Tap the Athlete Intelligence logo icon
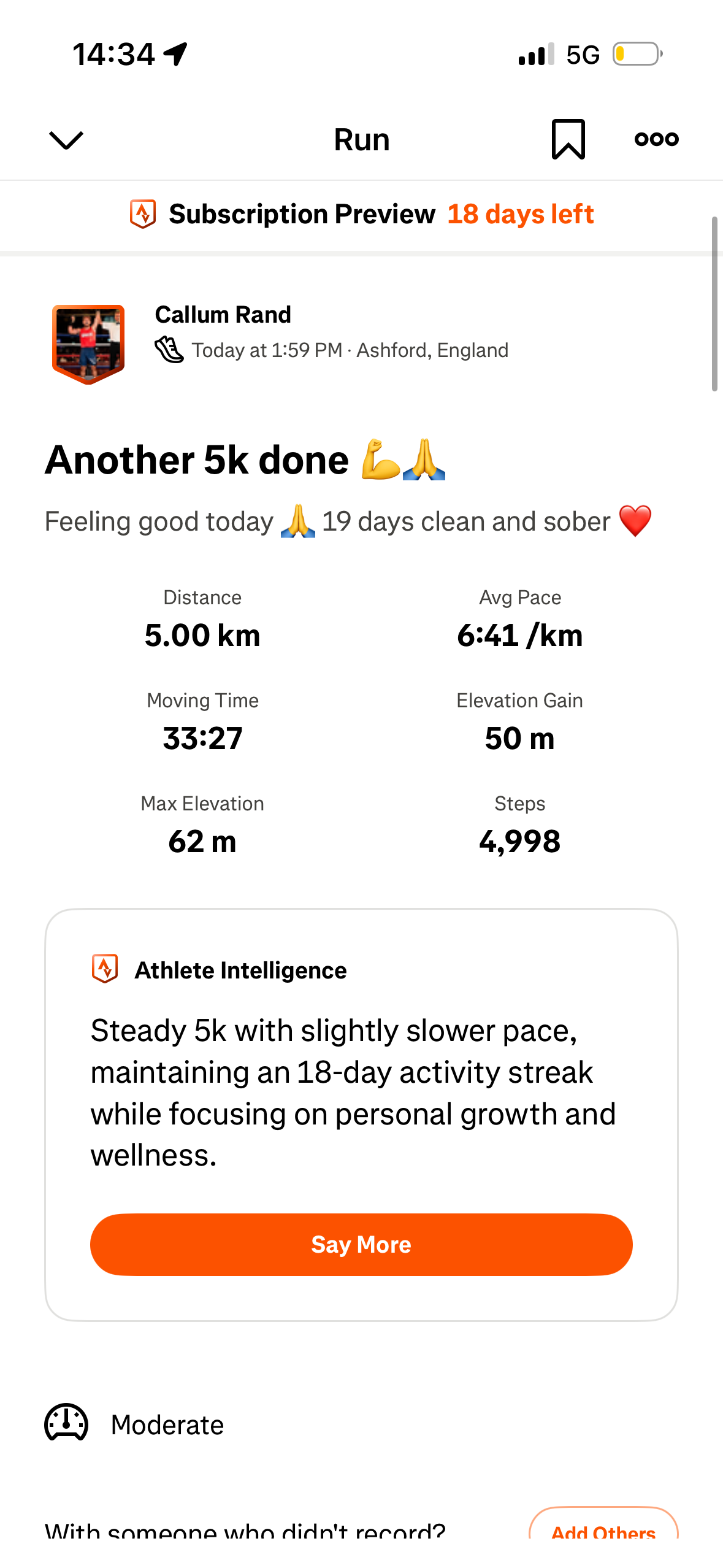 [x=105, y=969]
